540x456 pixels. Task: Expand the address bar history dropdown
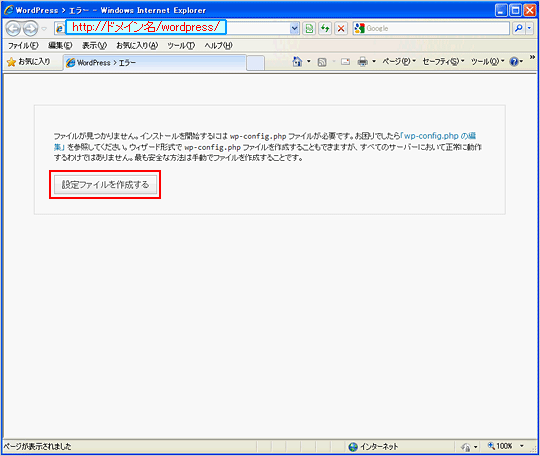click(x=294, y=28)
